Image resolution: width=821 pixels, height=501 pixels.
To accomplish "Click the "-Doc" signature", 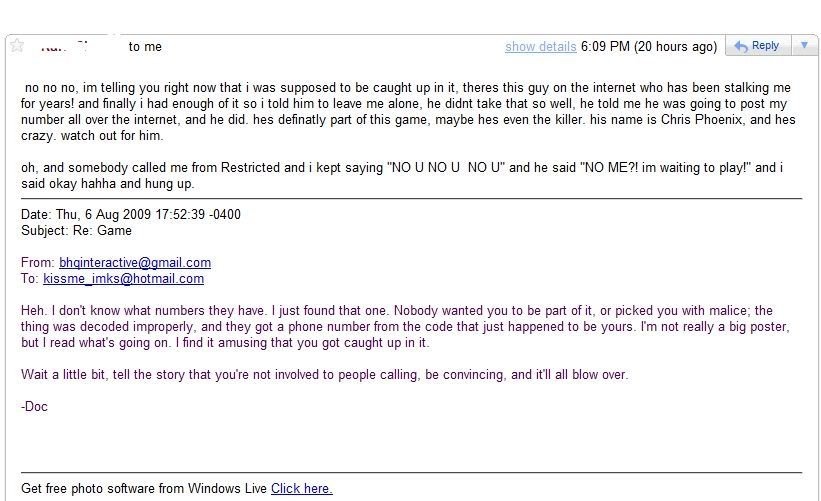I will click(x=34, y=407).
